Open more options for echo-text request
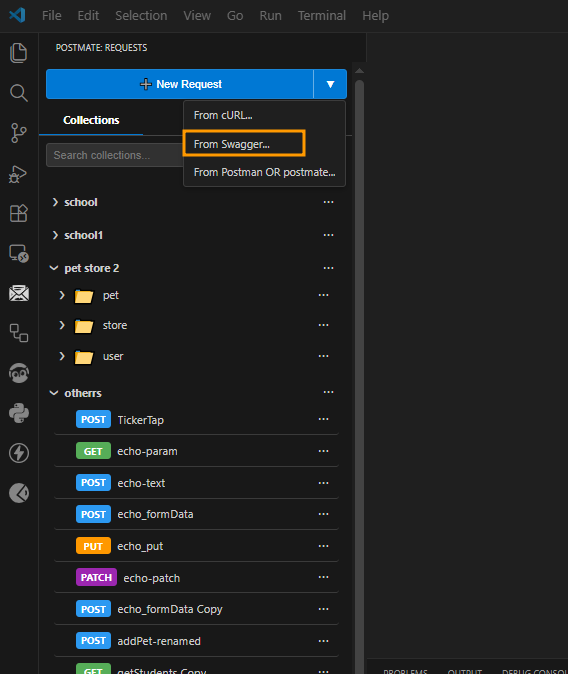Screen dimensions: 568x674 (323, 483)
